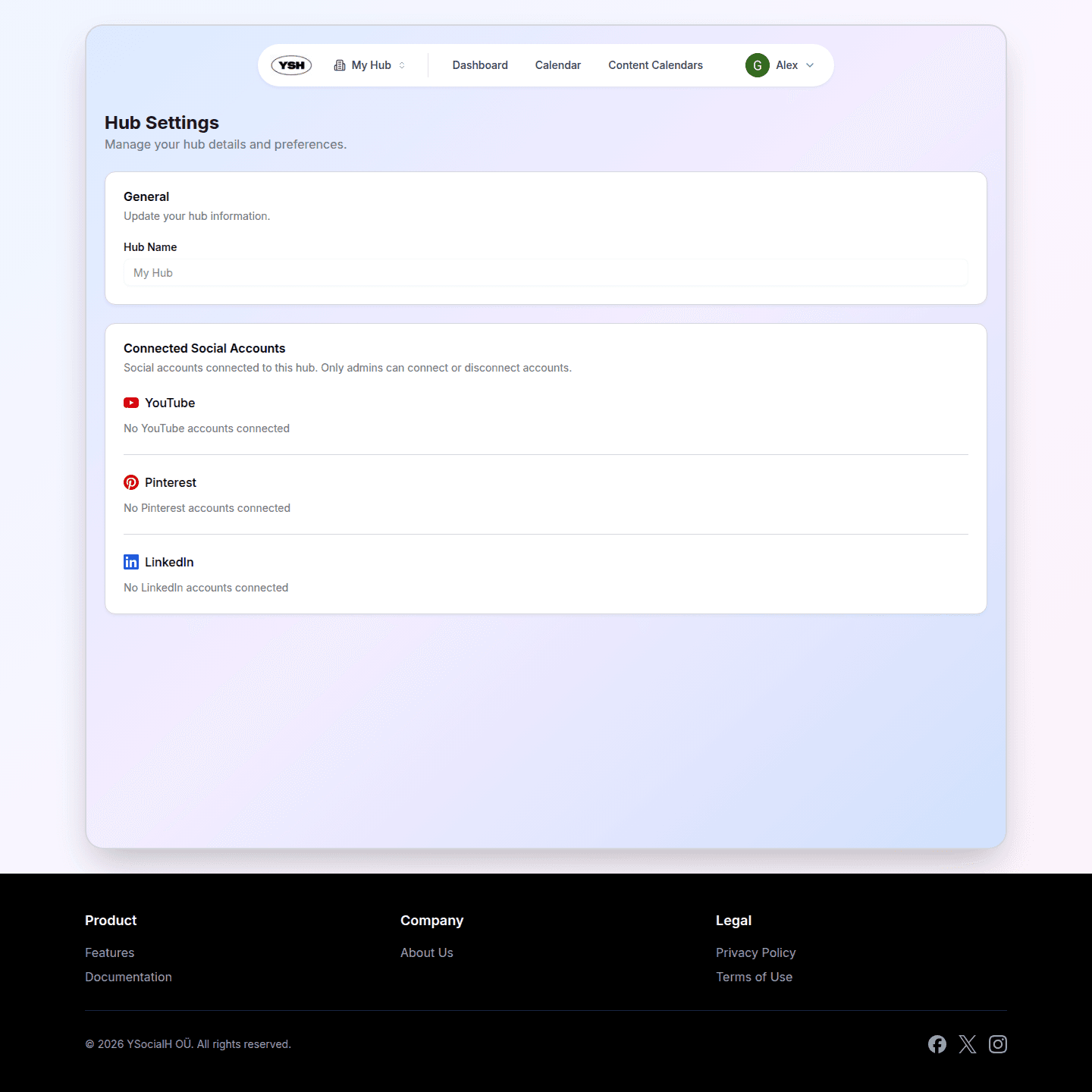1092x1092 pixels.
Task: Click the Hub Settings page title
Action: point(162,123)
